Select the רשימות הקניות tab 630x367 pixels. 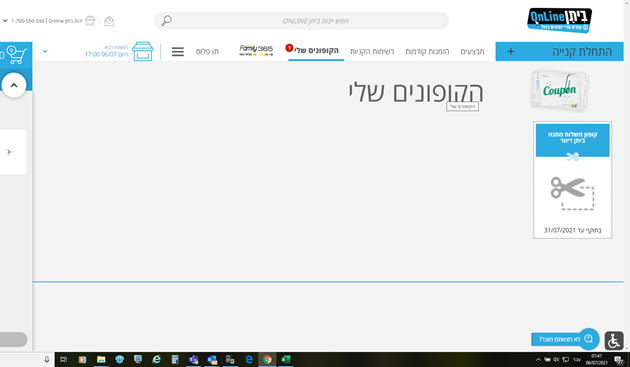(372, 51)
